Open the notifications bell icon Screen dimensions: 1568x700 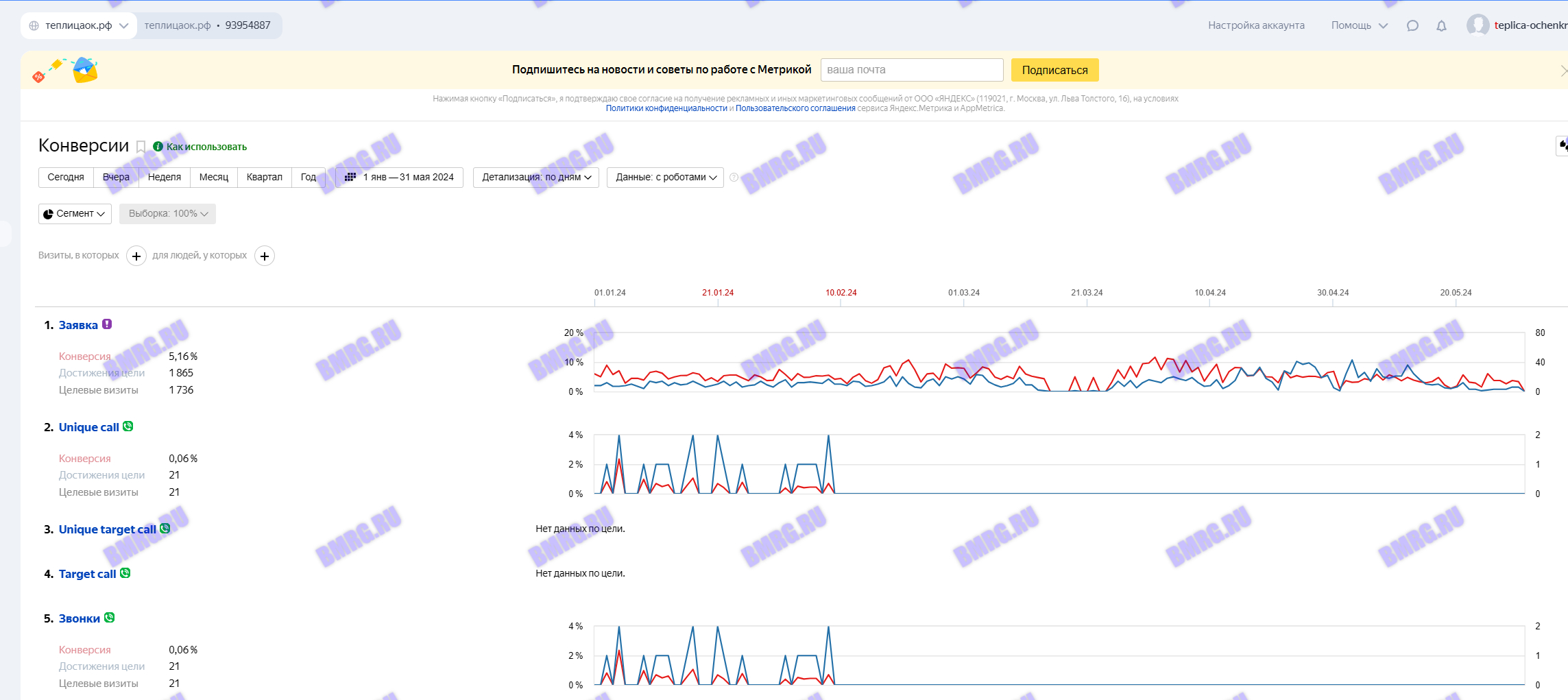click(1441, 25)
